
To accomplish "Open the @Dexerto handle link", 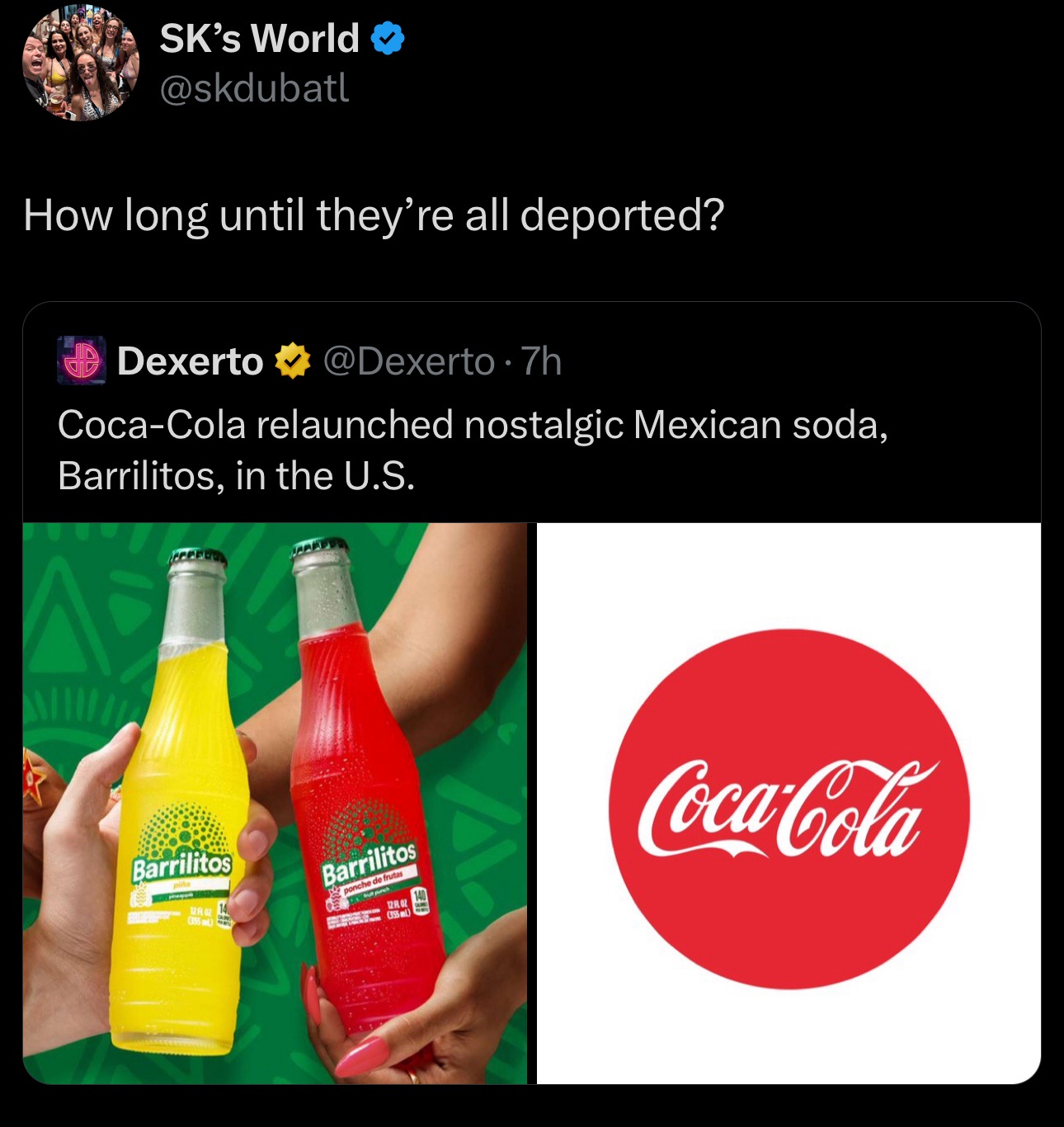I will tap(408, 361).
